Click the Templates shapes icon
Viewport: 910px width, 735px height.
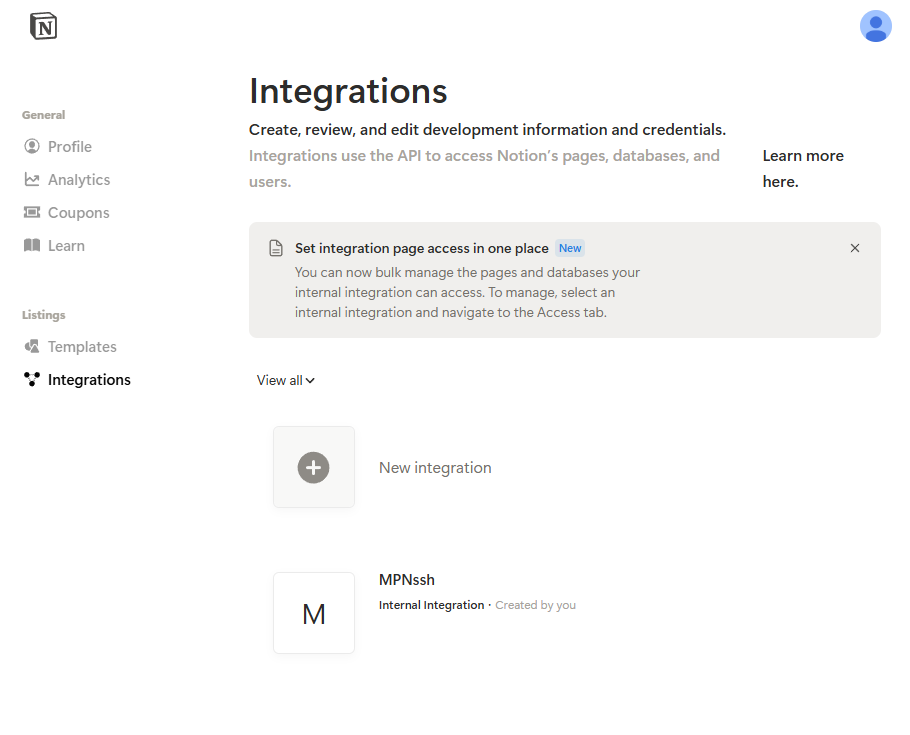(x=32, y=347)
